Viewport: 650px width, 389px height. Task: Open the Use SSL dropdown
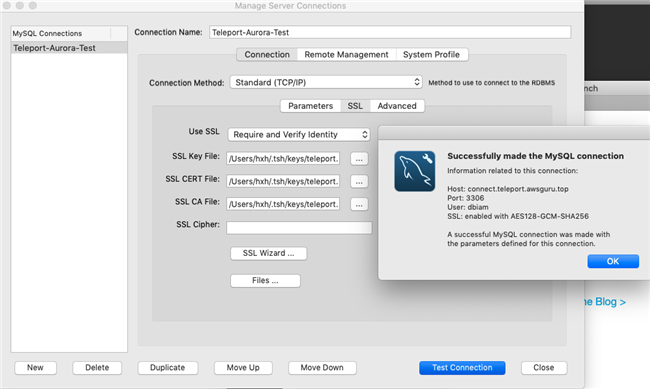click(299, 134)
